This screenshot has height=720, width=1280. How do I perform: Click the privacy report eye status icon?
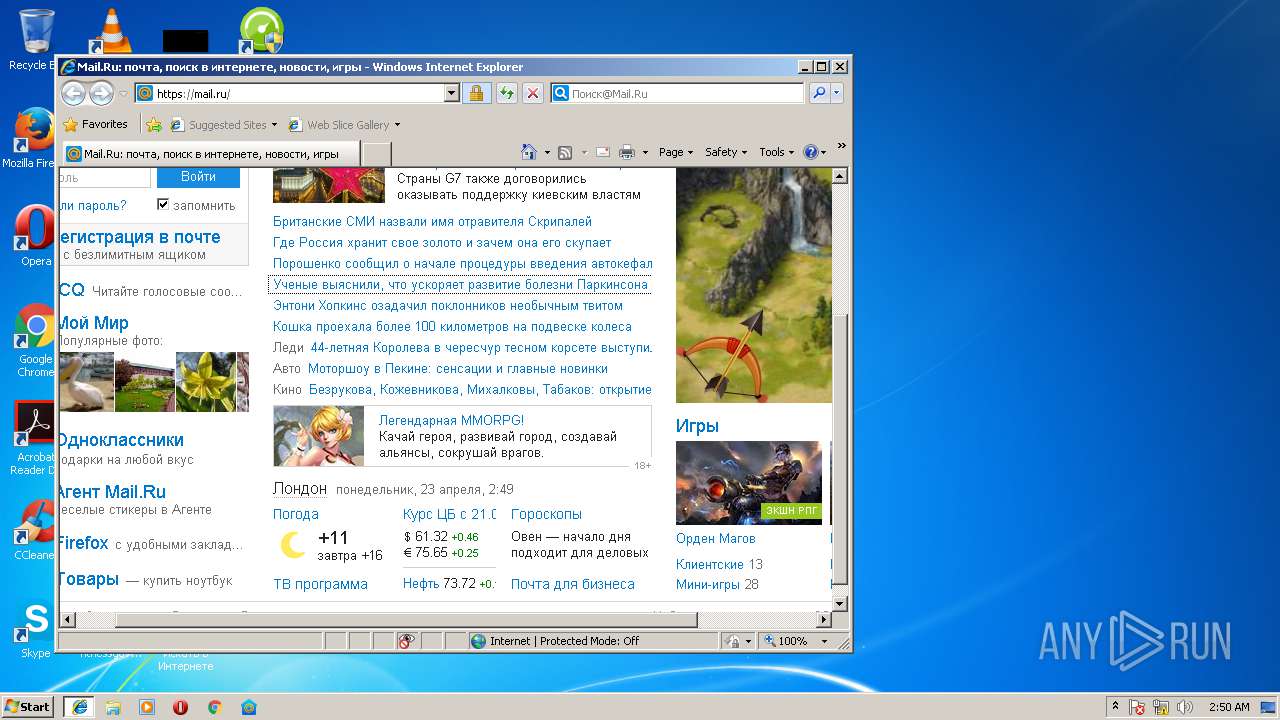pos(406,641)
